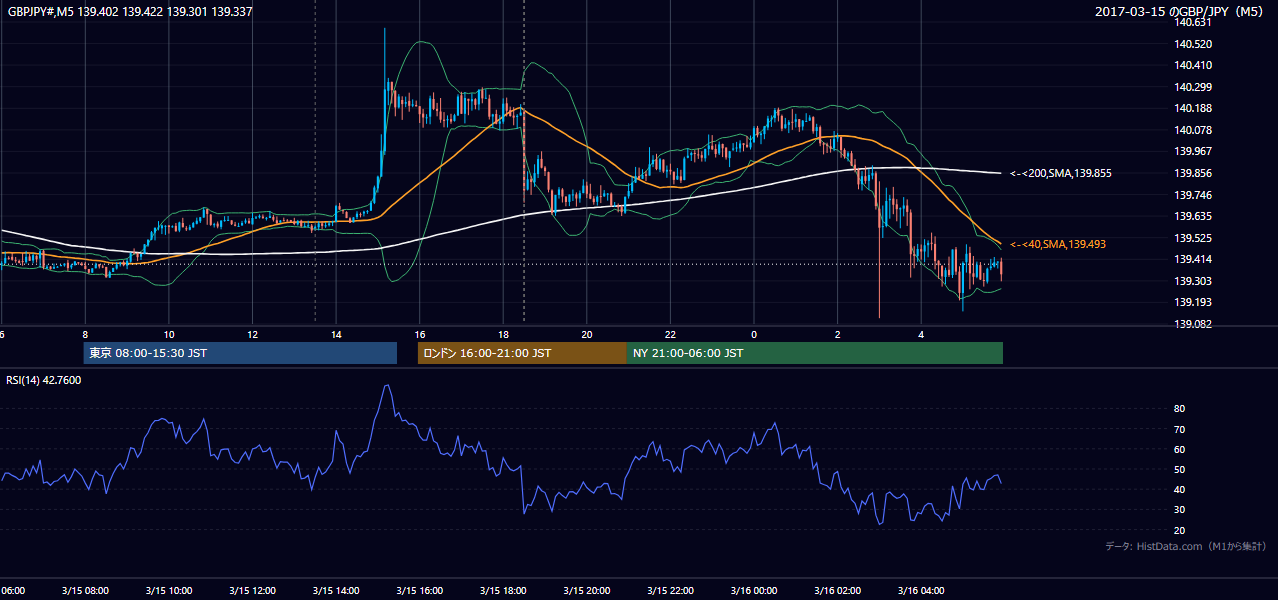Click the 3/16 04:00 date label
The width and height of the screenshot is (1278, 600).
(920, 591)
